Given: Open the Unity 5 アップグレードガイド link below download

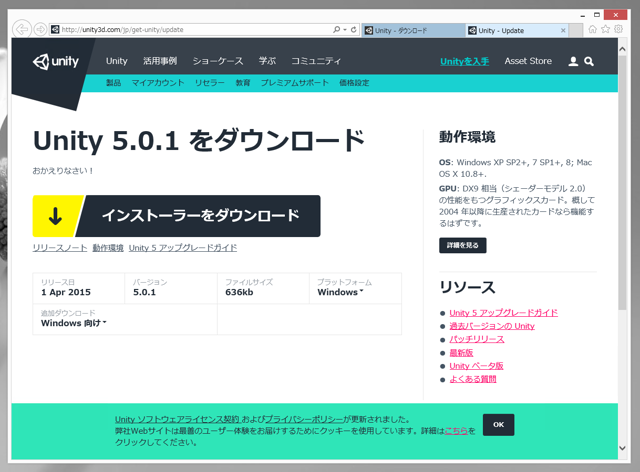Looking at the screenshot, I should coord(183,248).
